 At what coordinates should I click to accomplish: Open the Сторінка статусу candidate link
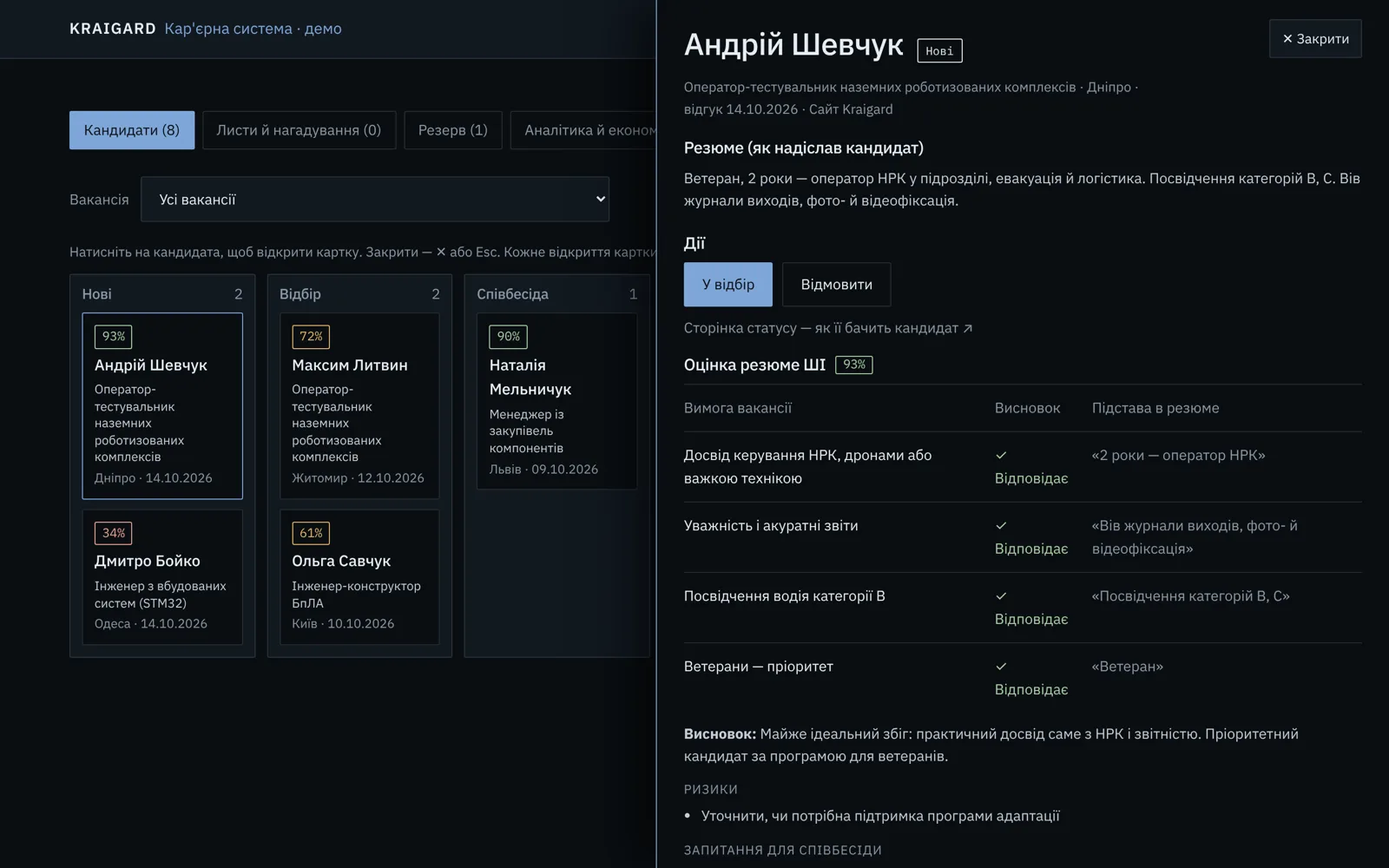828,328
